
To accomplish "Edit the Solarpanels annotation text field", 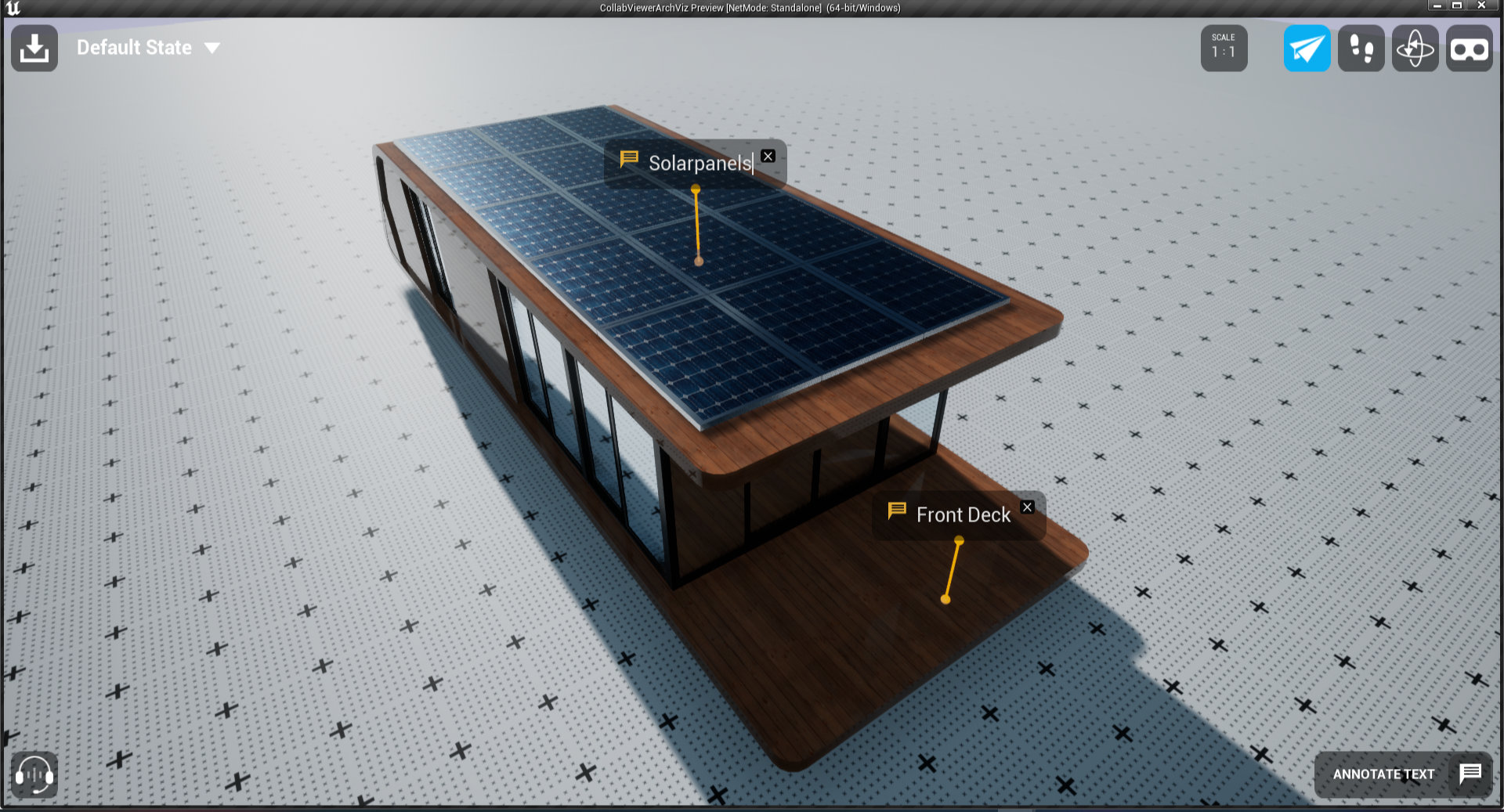I will pyautogui.click(x=700, y=164).
